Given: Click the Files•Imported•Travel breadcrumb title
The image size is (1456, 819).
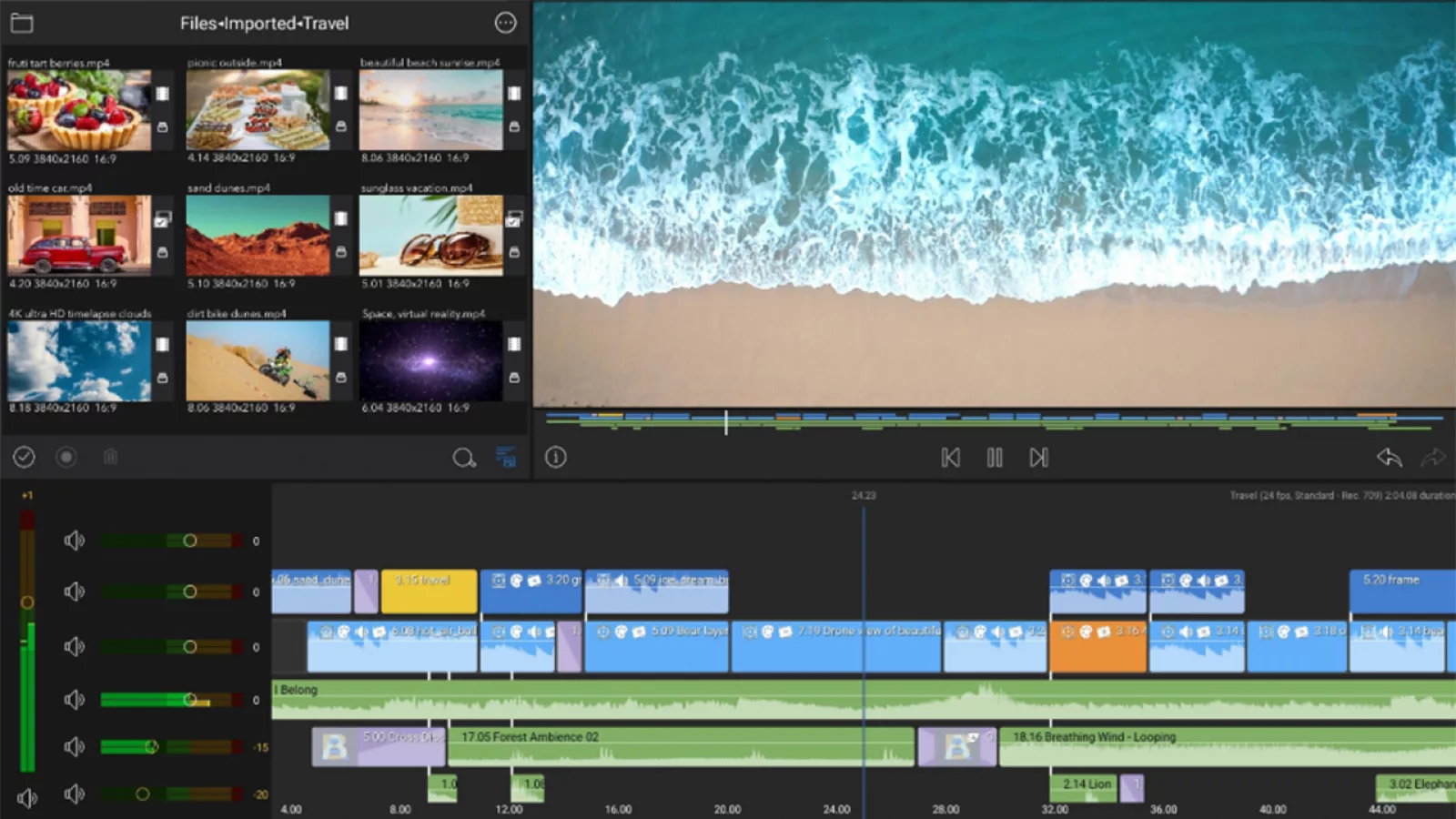Looking at the screenshot, I should 264,24.
